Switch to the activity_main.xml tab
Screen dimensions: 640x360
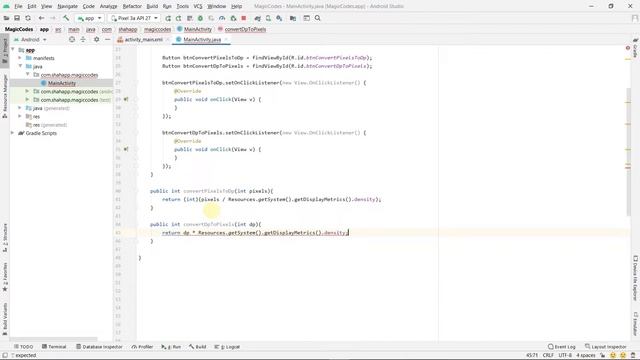[143, 40]
